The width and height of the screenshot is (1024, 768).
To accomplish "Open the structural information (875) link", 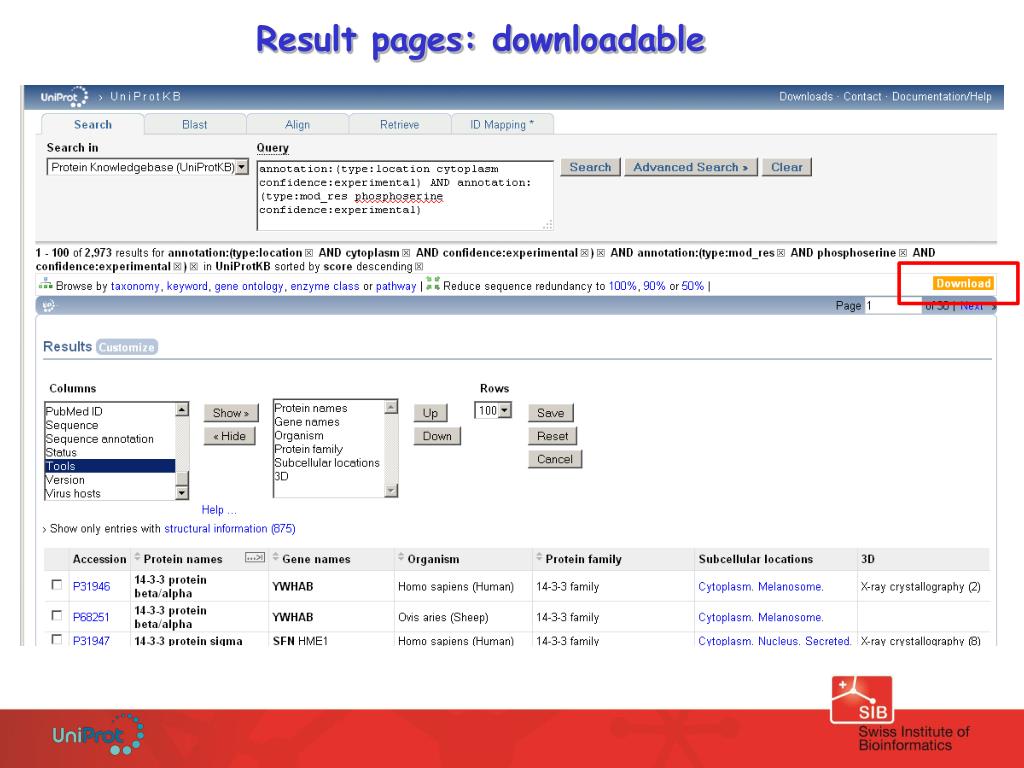I will [x=230, y=528].
